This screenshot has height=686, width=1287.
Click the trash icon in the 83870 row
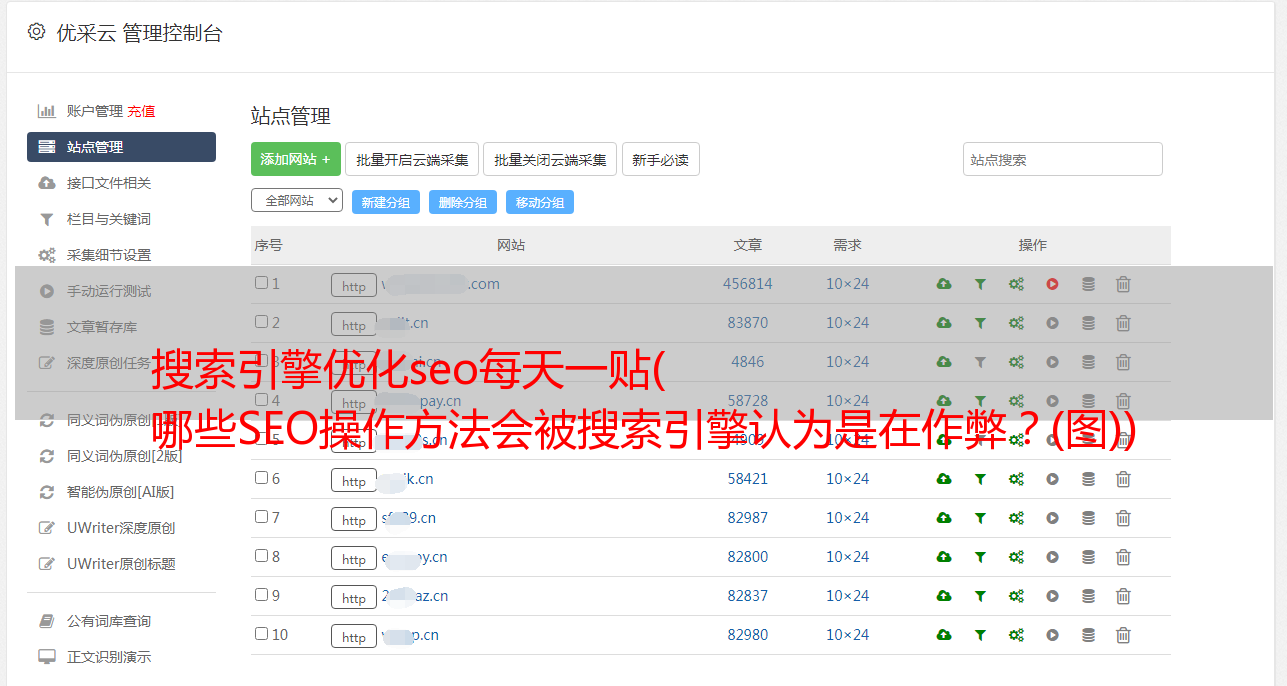(1123, 323)
